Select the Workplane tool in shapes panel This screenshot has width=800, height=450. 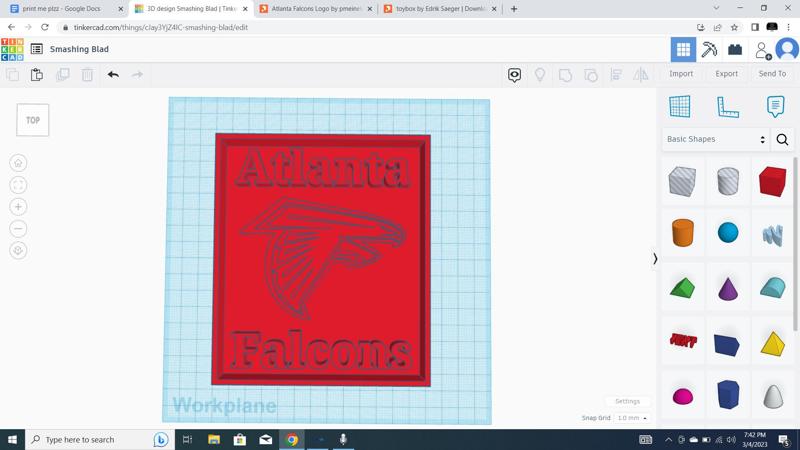click(x=680, y=107)
